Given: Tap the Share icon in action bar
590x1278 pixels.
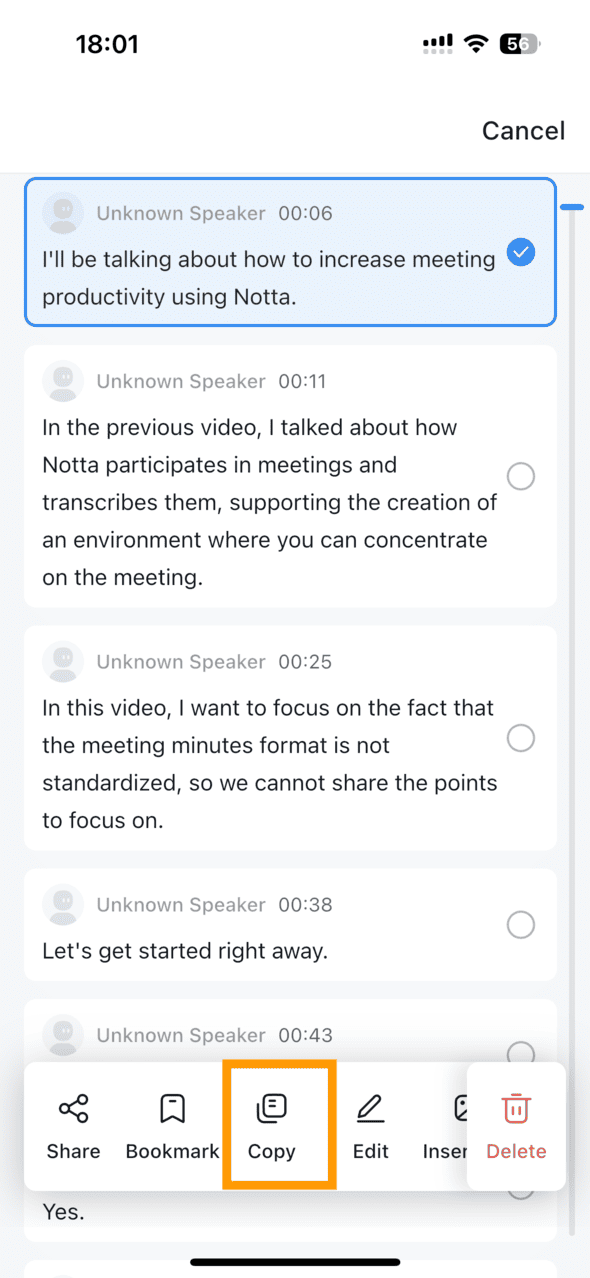Looking at the screenshot, I should pos(73,1109).
